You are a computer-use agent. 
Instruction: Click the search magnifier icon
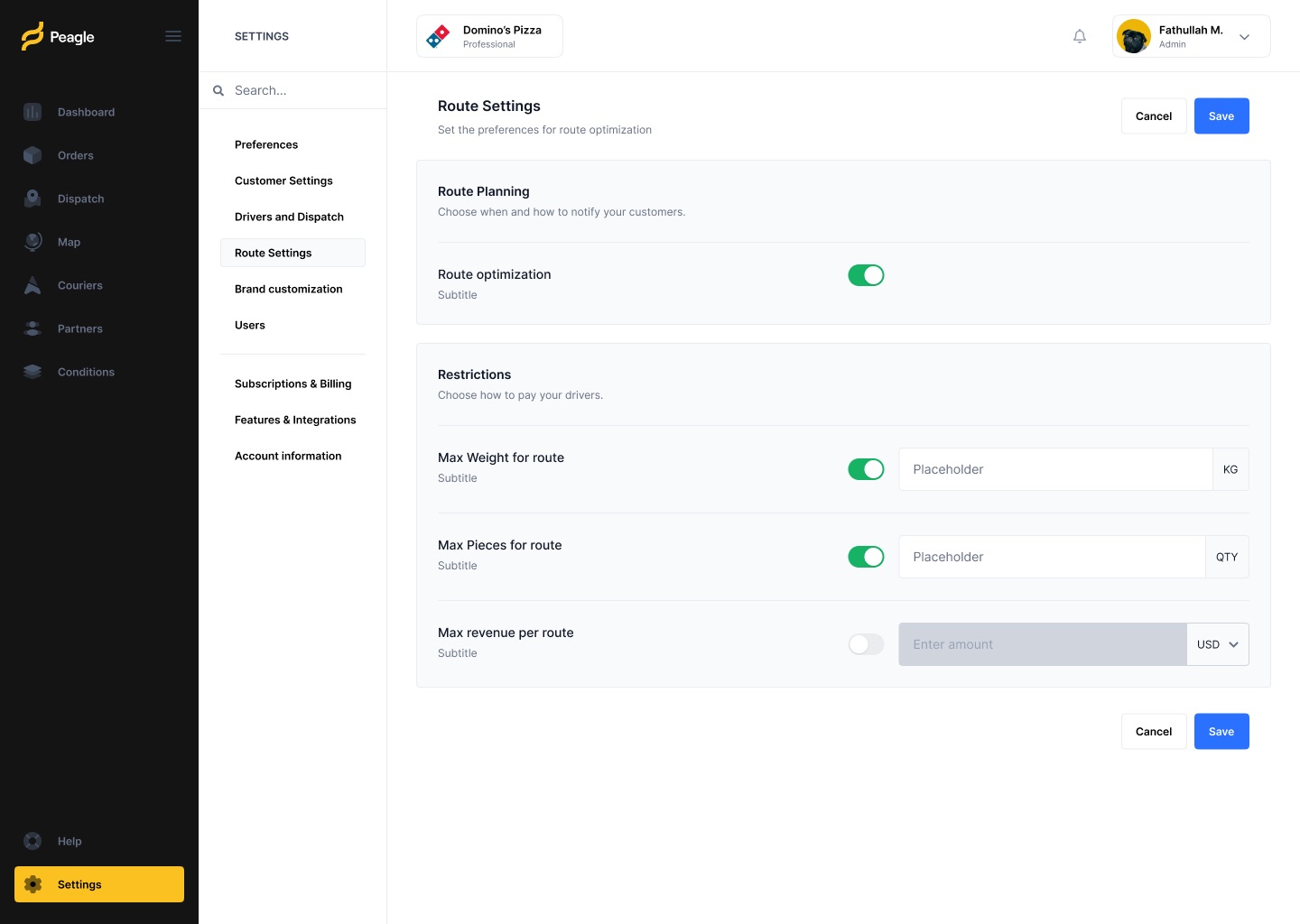[x=218, y=90]
